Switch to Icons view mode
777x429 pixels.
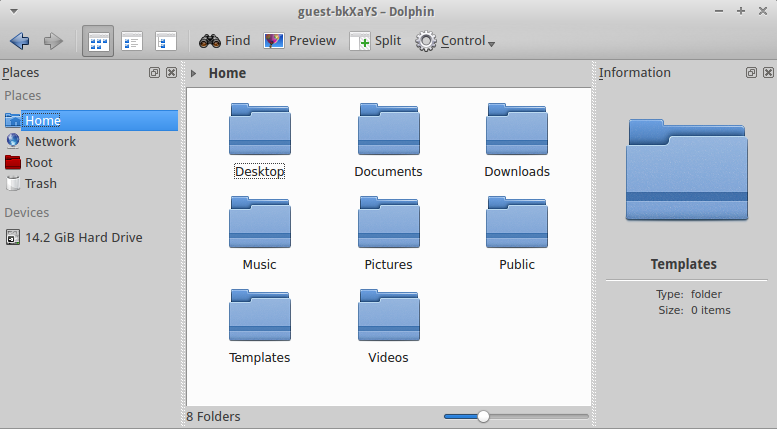tap(98, 41)
